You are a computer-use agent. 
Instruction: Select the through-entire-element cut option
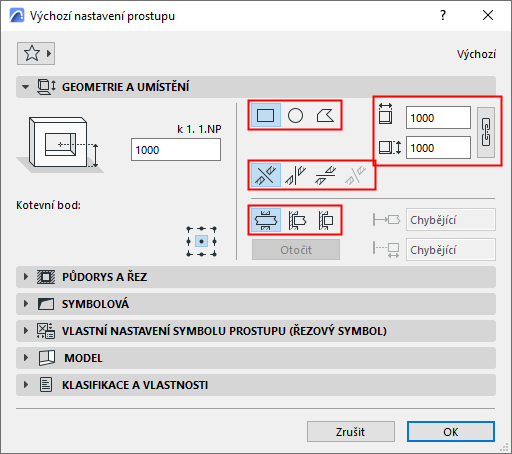266,220
